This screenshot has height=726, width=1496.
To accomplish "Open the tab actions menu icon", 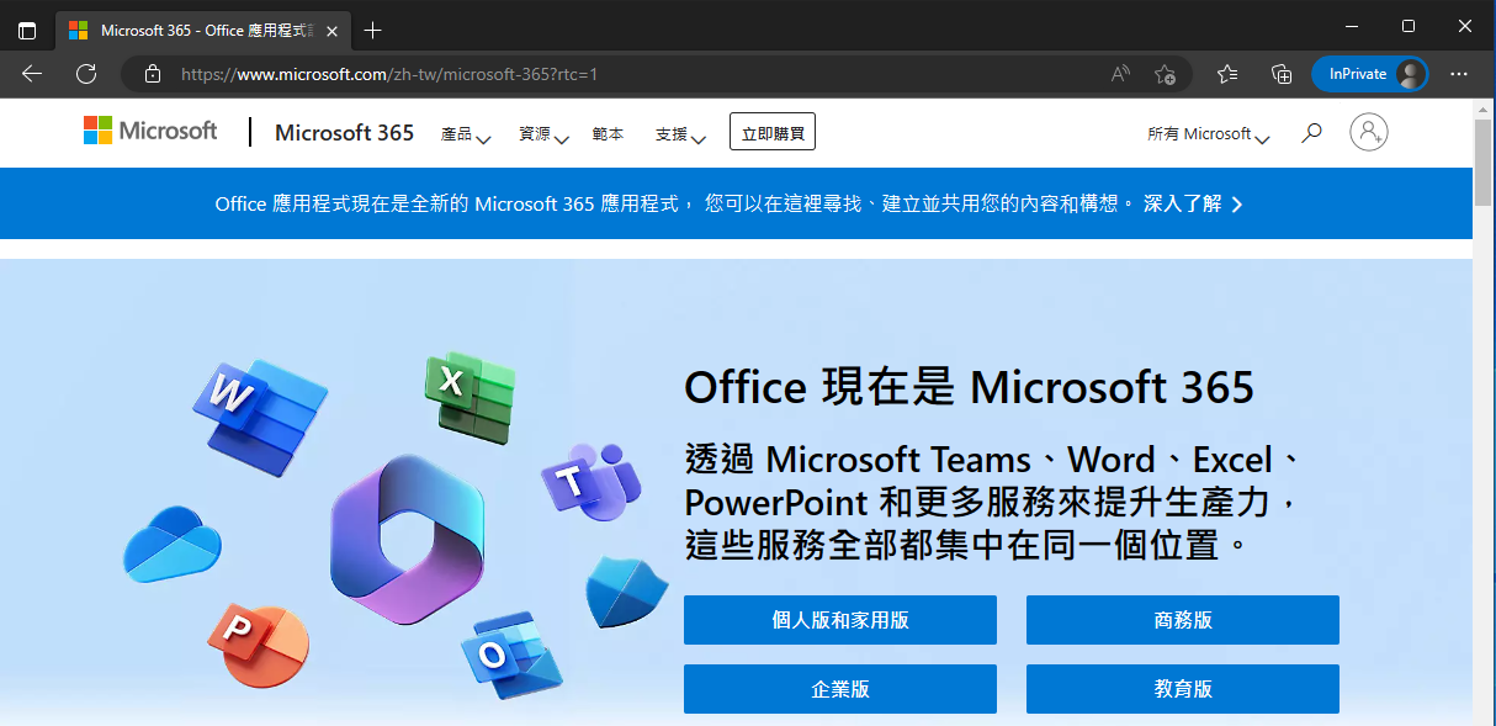I will pos(27,30).
